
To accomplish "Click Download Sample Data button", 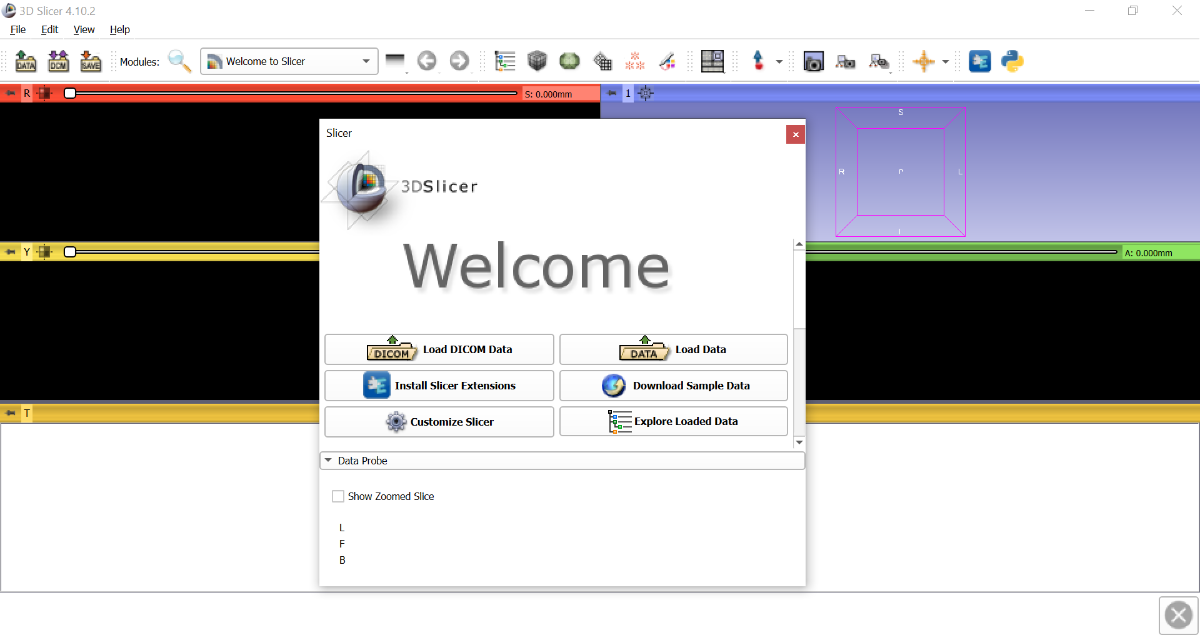I will click(x=674, y=386).
